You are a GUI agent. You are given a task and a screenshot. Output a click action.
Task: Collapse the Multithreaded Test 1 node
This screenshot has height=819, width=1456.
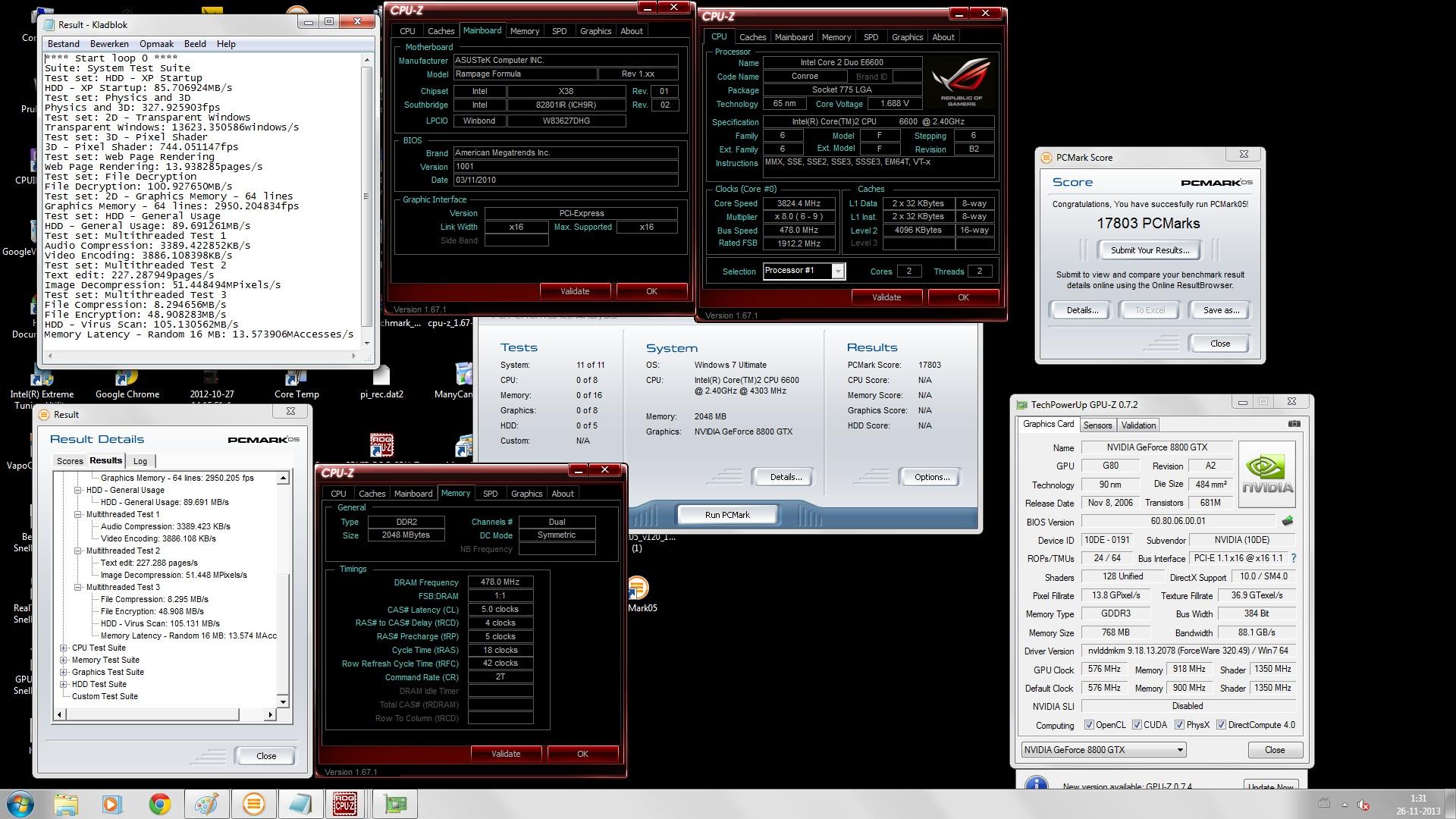coord(78,514)
